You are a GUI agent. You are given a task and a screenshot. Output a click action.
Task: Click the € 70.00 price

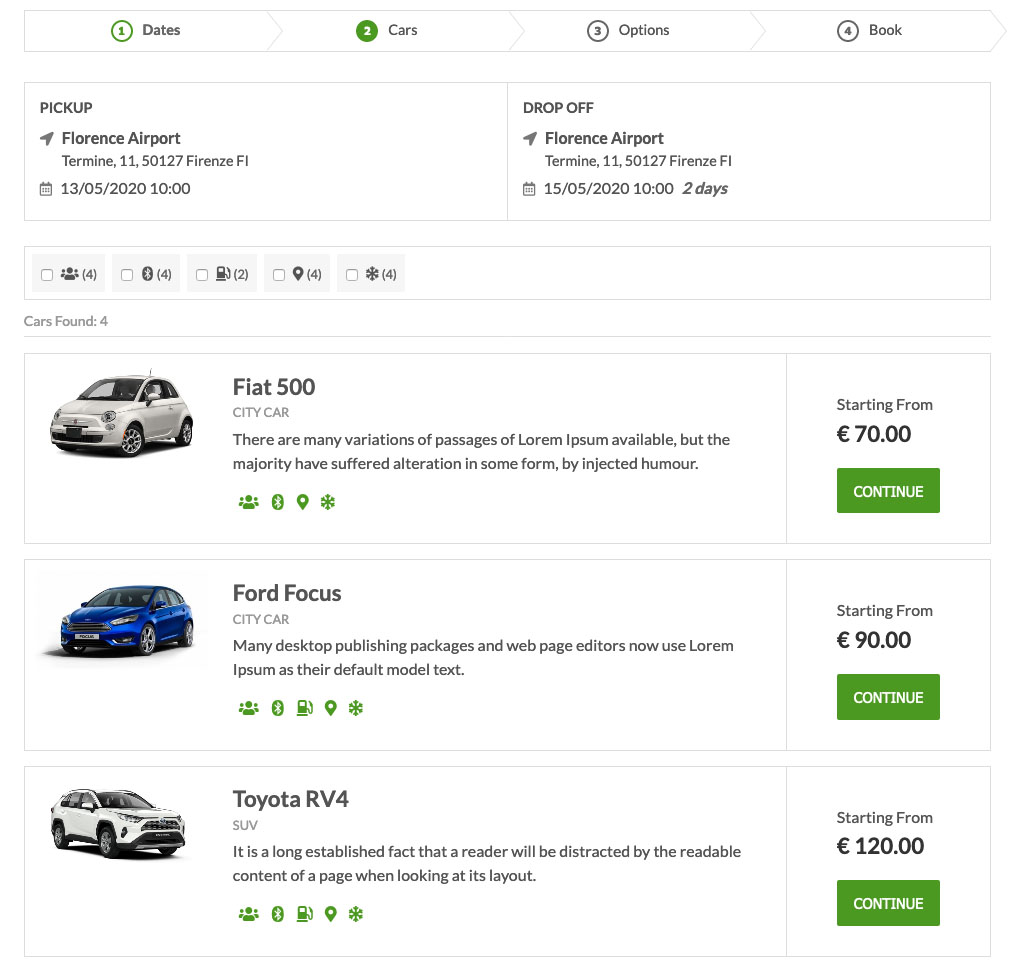[873, 434]
